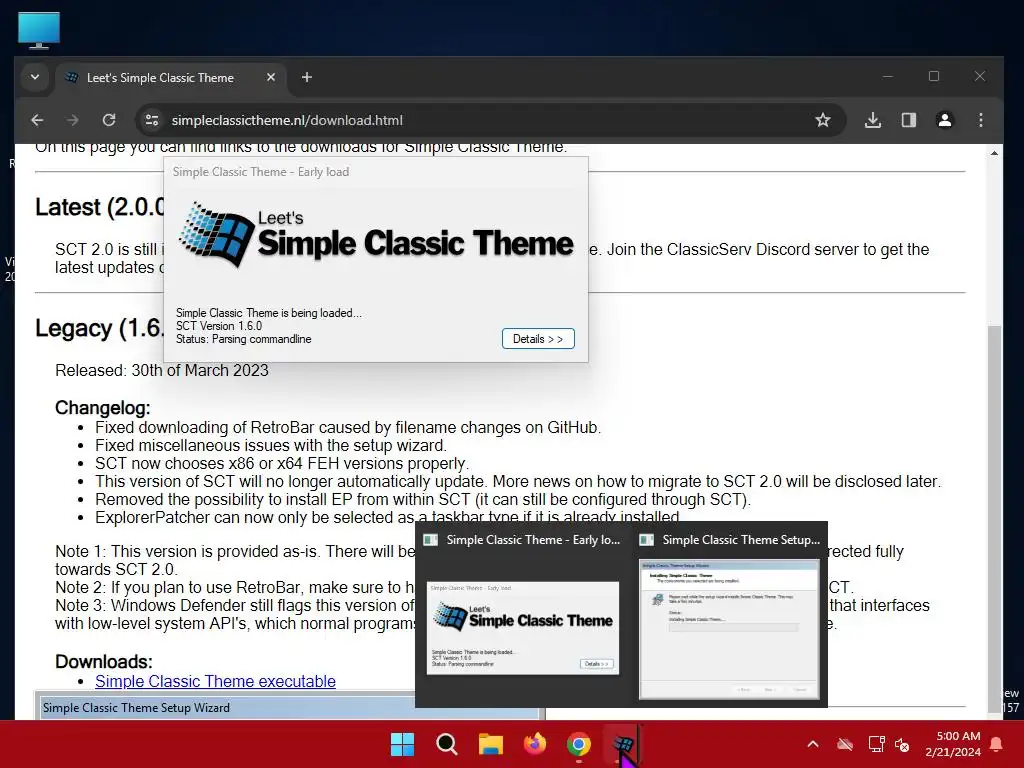The height and width of the screenshot is (768, 1024).
Task: Click Details >> button in Early load dialog
Action: point(538,339)
